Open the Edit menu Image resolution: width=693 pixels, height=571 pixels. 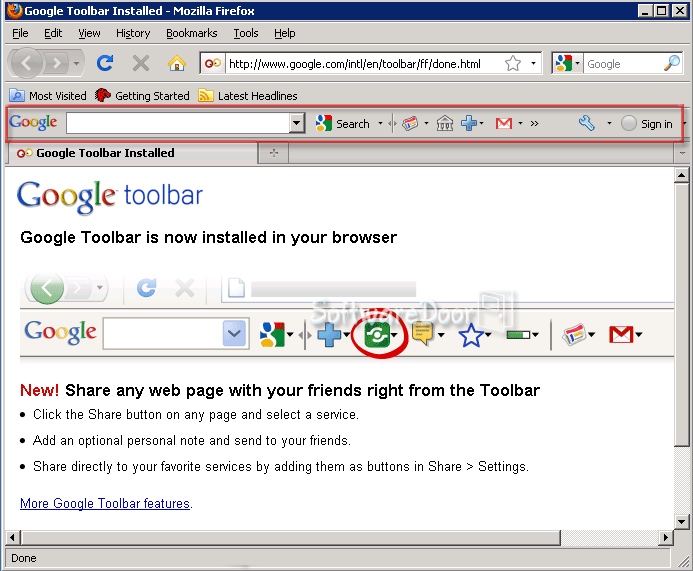tap(53, 33)
